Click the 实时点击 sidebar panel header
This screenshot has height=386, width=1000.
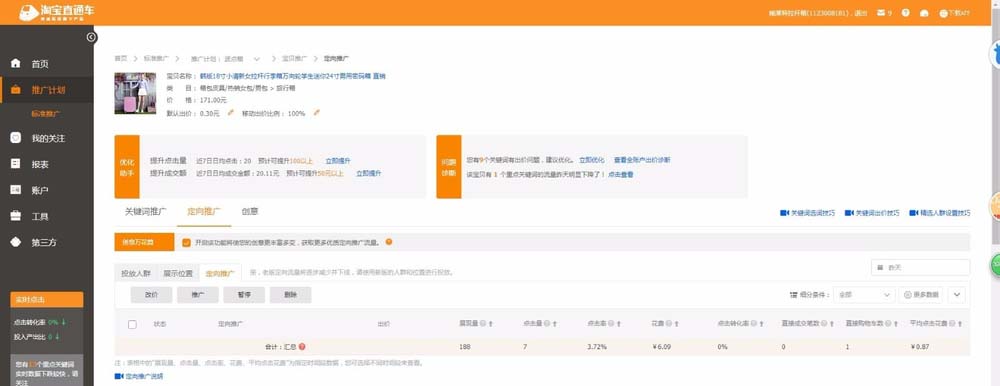47,299
